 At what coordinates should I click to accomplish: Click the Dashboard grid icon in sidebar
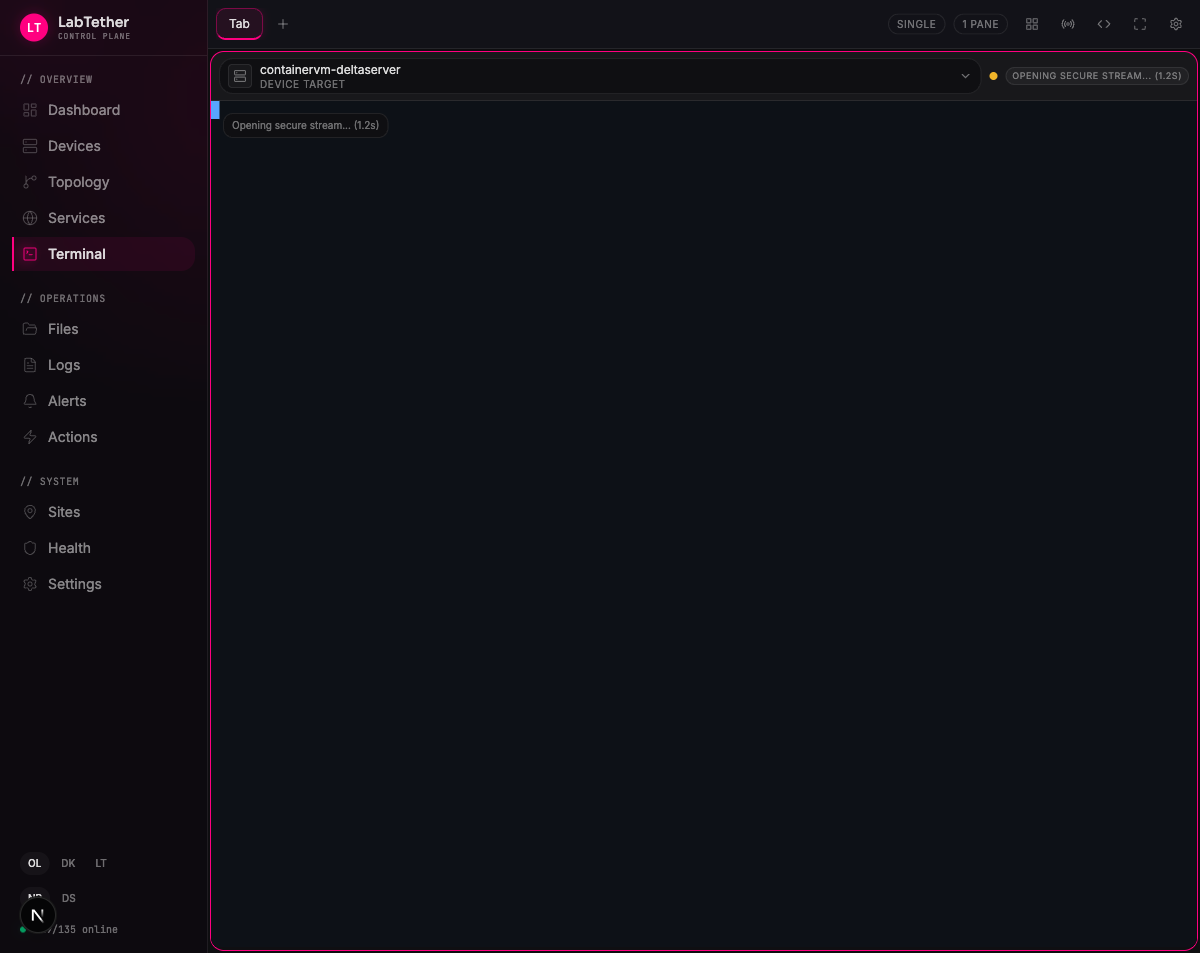(30, 110)
